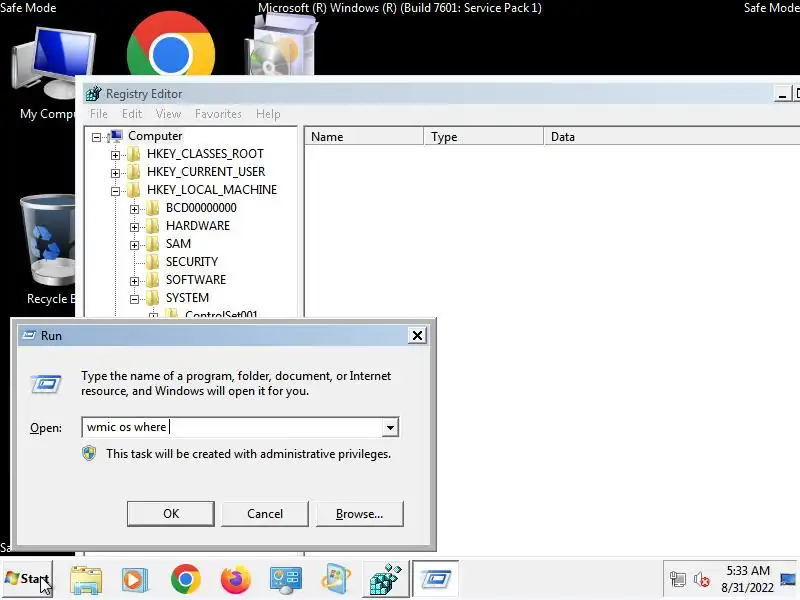The height and width of the screenshot is (600, 800).
Task: Click the Type column header
Action: pos(484,136)
